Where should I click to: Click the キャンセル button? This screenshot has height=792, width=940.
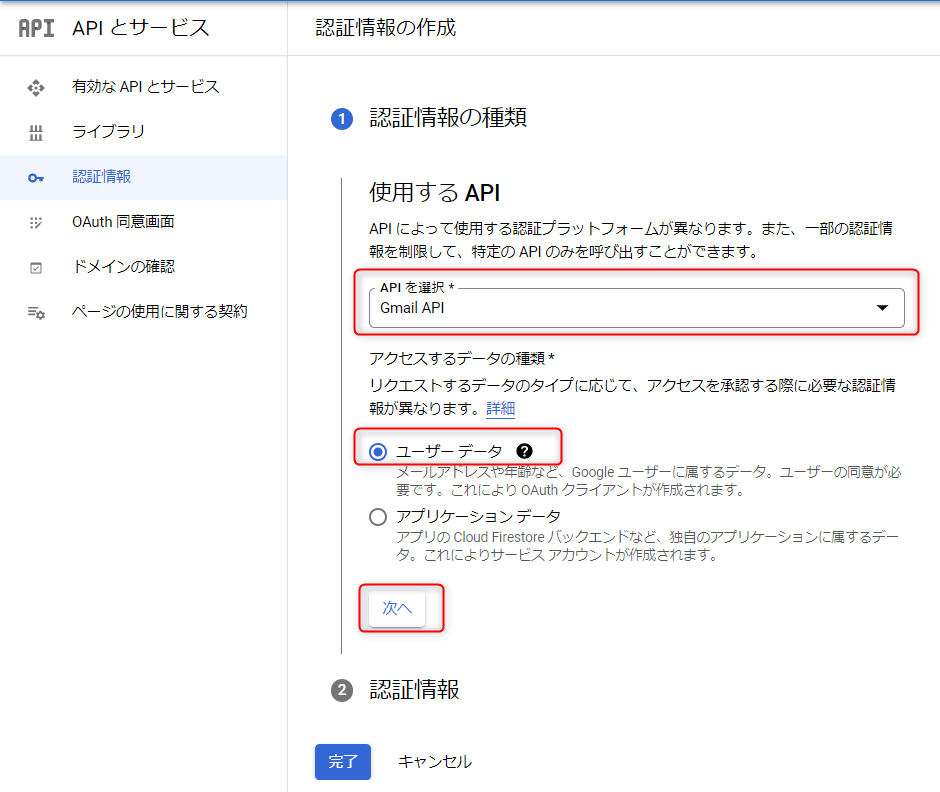coord(434,762)
